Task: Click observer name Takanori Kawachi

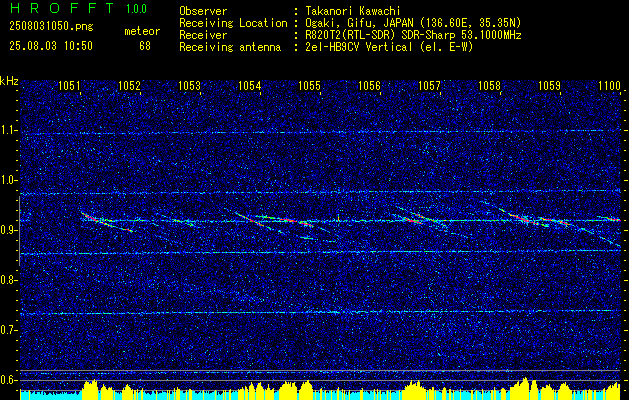Action: (352, 11)
